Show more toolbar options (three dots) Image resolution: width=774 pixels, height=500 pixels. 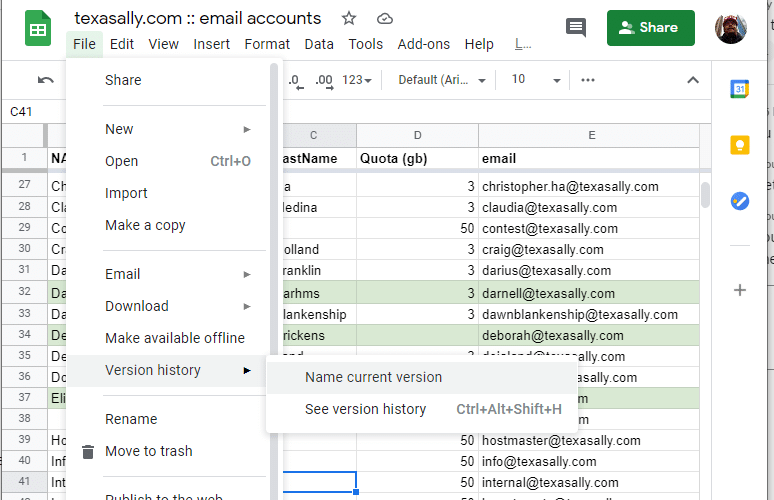(x=588, y=80)
